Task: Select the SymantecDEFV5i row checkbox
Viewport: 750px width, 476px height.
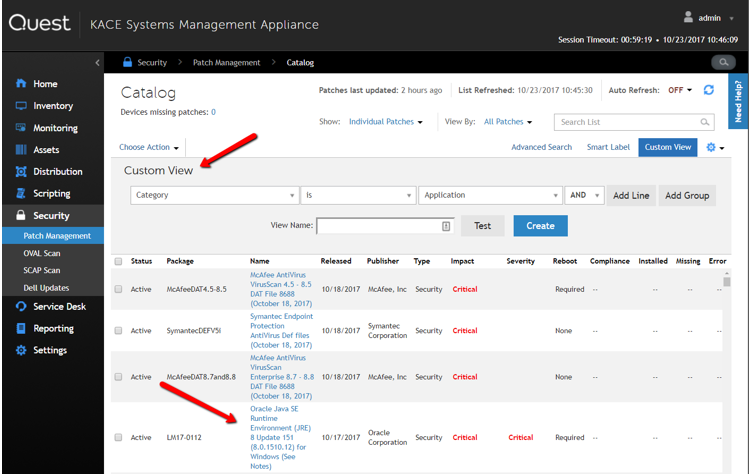Action: click(x=118, y=331)
